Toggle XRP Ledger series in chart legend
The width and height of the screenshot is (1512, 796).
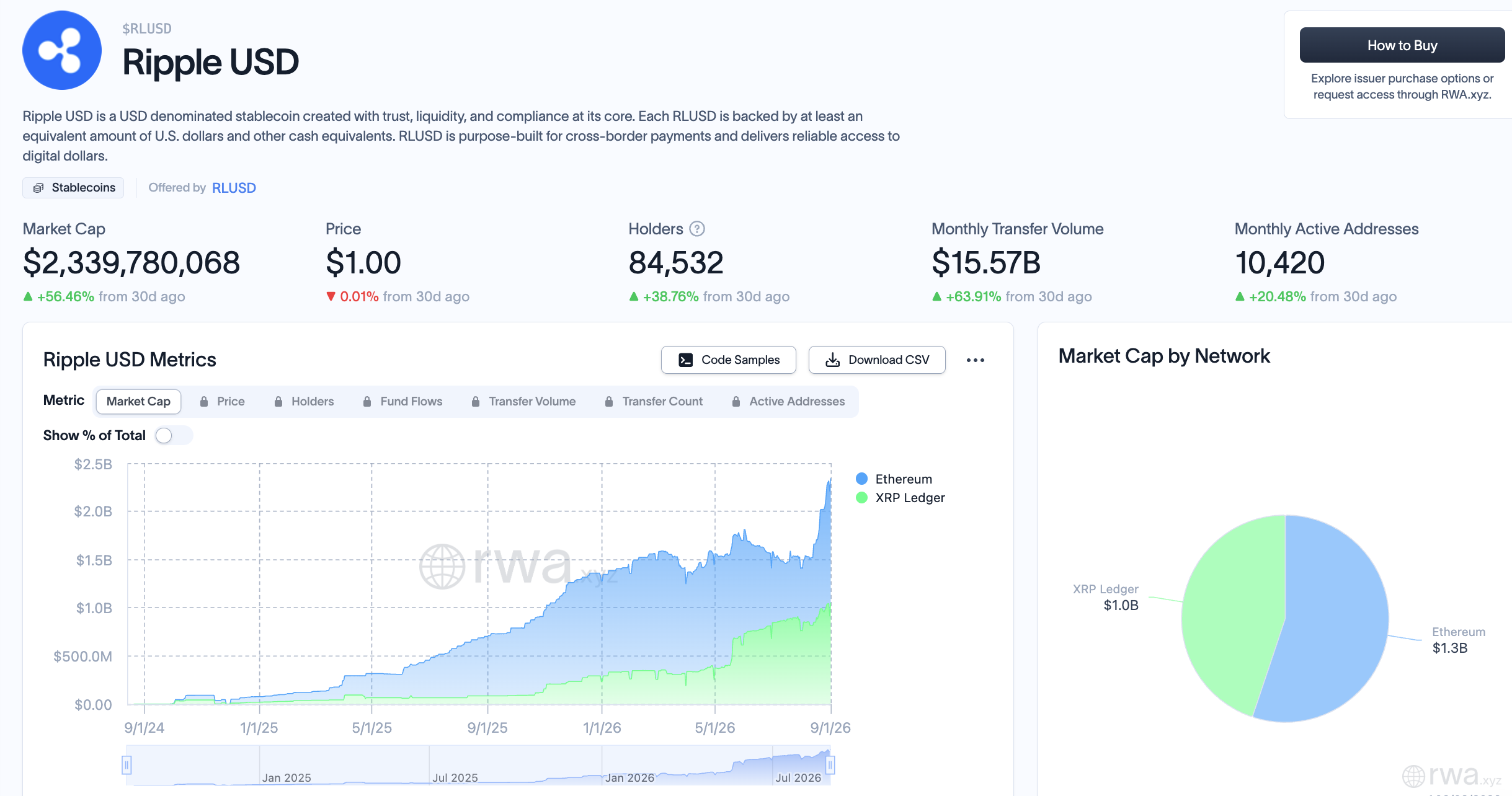[900, 498]
